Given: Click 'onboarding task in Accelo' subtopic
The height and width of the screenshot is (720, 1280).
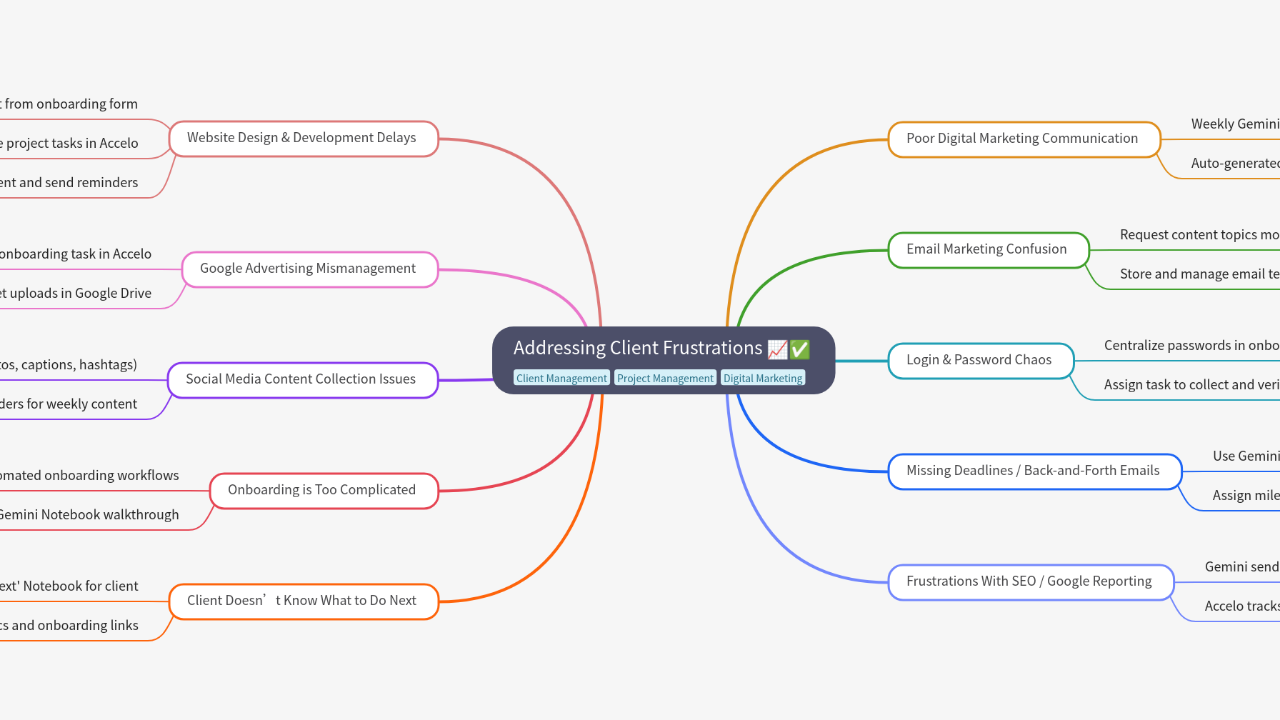Looking at the screenshot, I should pos(76,254).
